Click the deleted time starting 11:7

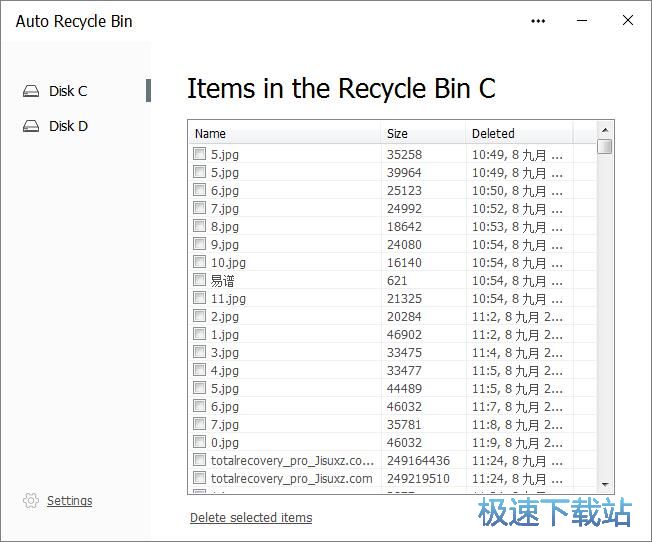(517, 407)
